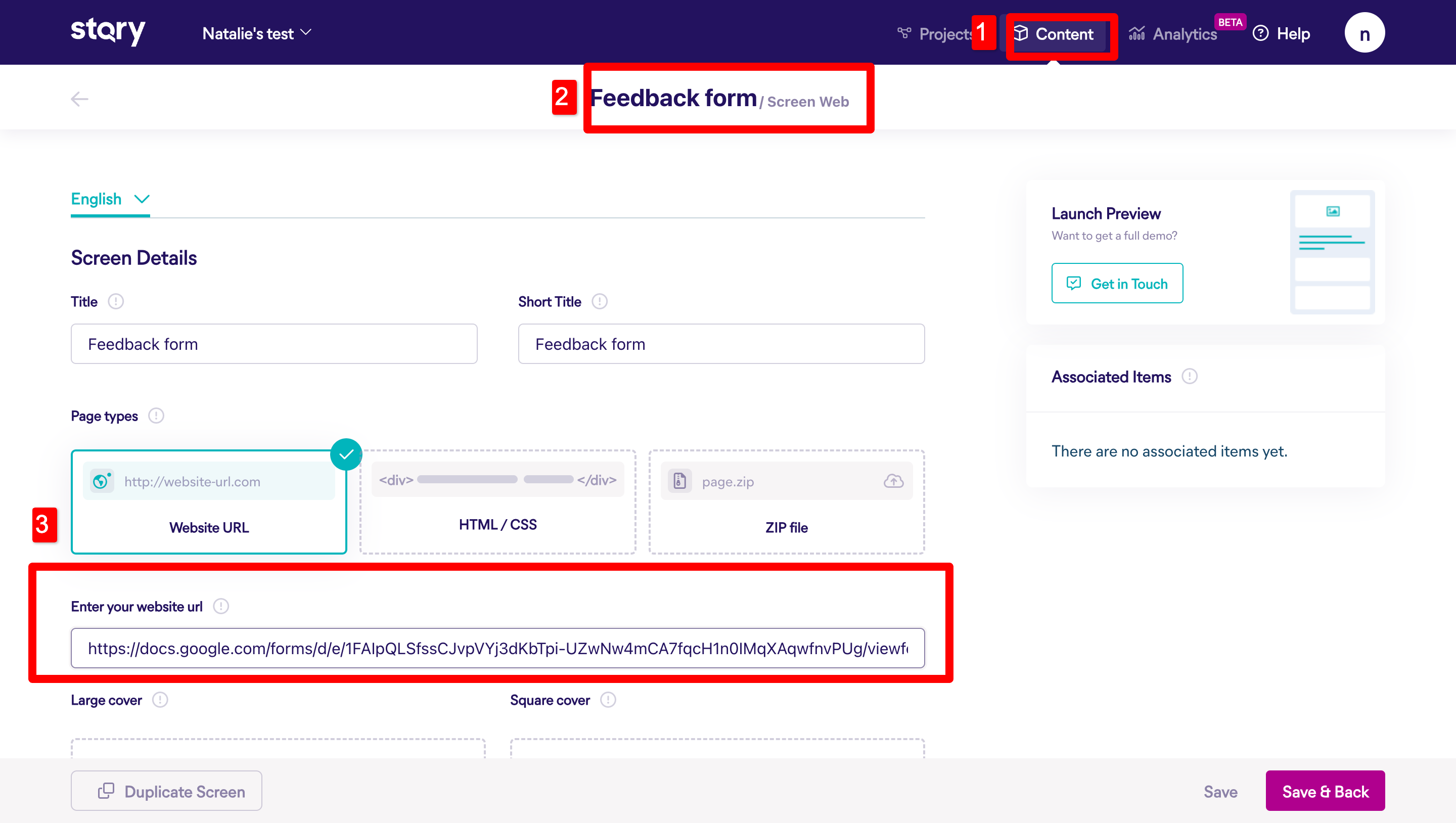This screenshot has height=823, width=1456.
Task: Select the ZIP file page type
Action: point(786,502)
